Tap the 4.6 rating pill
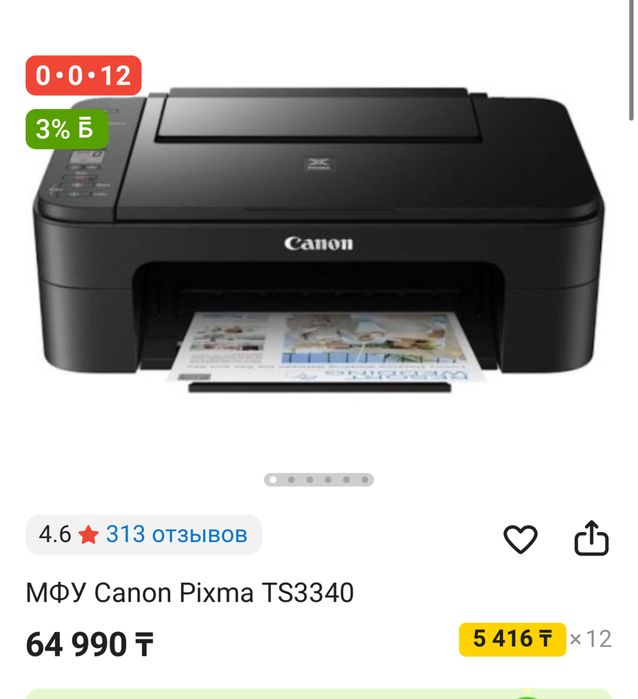Viewport: 638px width, 699px height. pos(144,535)
